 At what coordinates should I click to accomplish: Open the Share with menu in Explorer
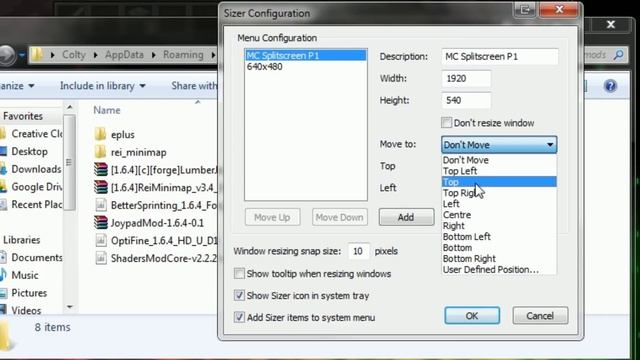click(194, 86)
